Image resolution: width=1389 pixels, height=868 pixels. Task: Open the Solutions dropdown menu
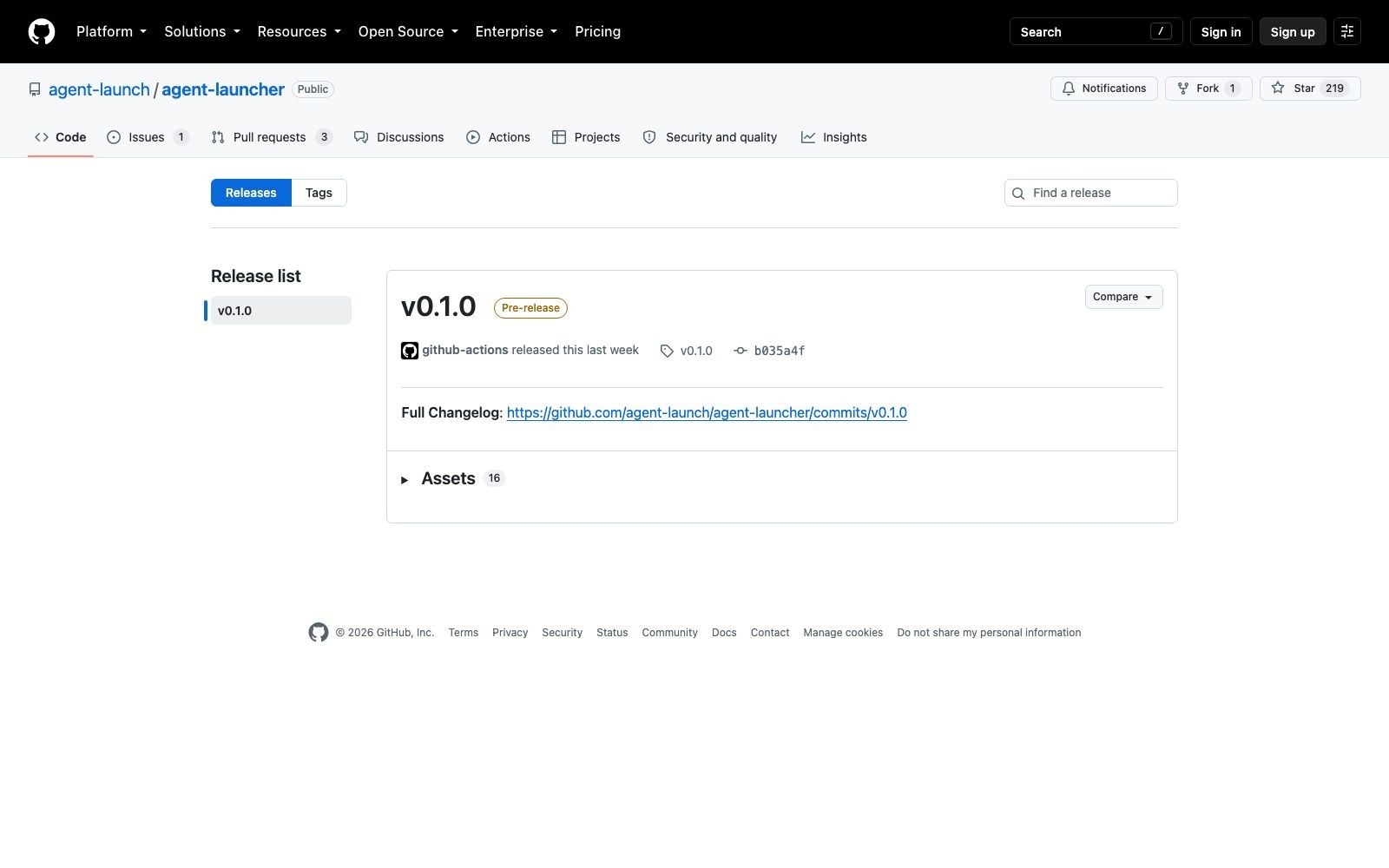(x=202, y=31)
